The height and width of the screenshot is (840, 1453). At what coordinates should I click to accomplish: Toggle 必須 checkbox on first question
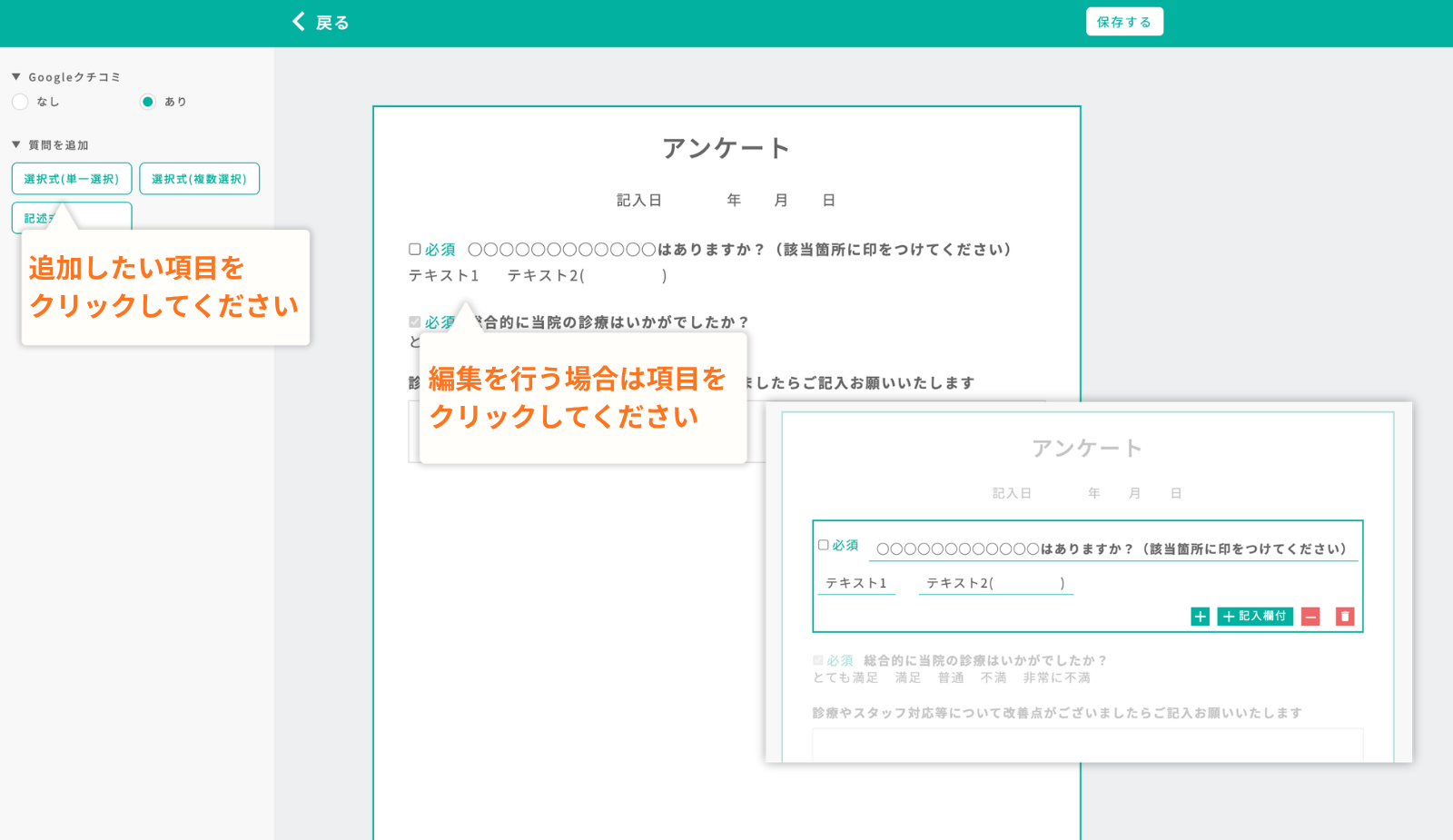click(x=415, y=249)
